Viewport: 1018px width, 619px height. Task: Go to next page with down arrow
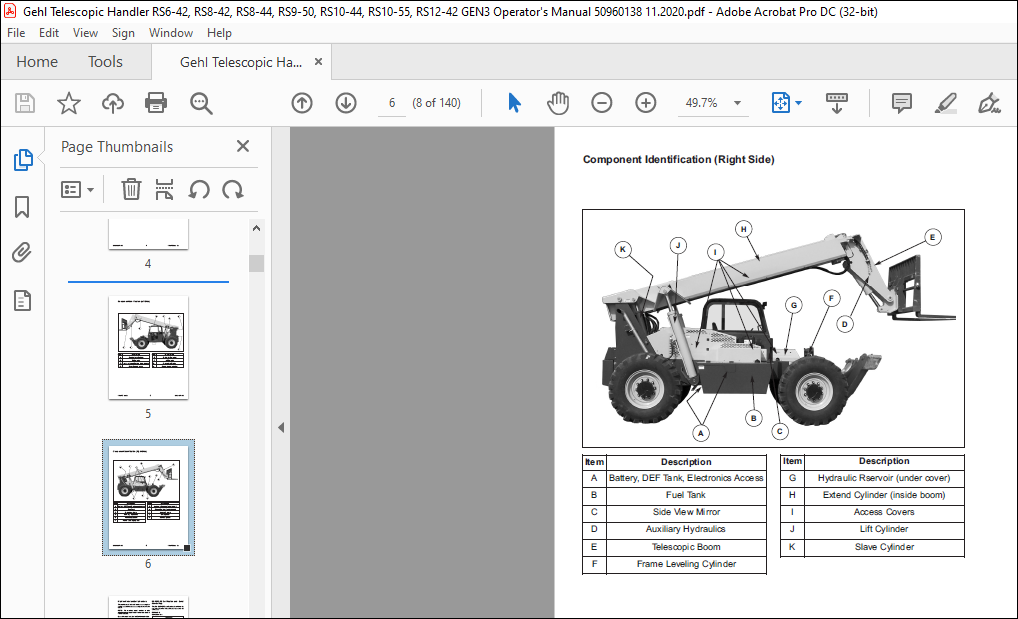tap(346, 103)
